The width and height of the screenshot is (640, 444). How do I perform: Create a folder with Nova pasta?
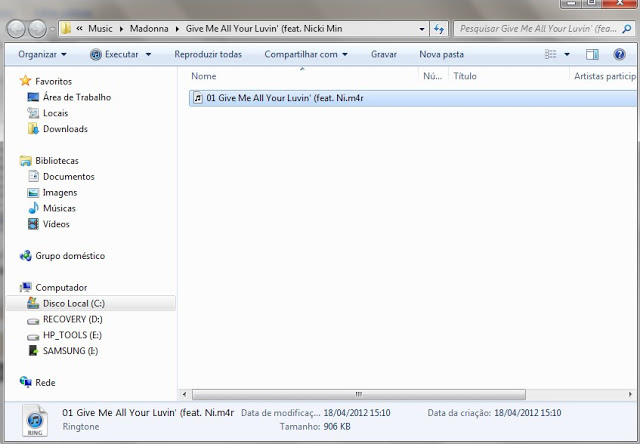click(x=441, y=54)
